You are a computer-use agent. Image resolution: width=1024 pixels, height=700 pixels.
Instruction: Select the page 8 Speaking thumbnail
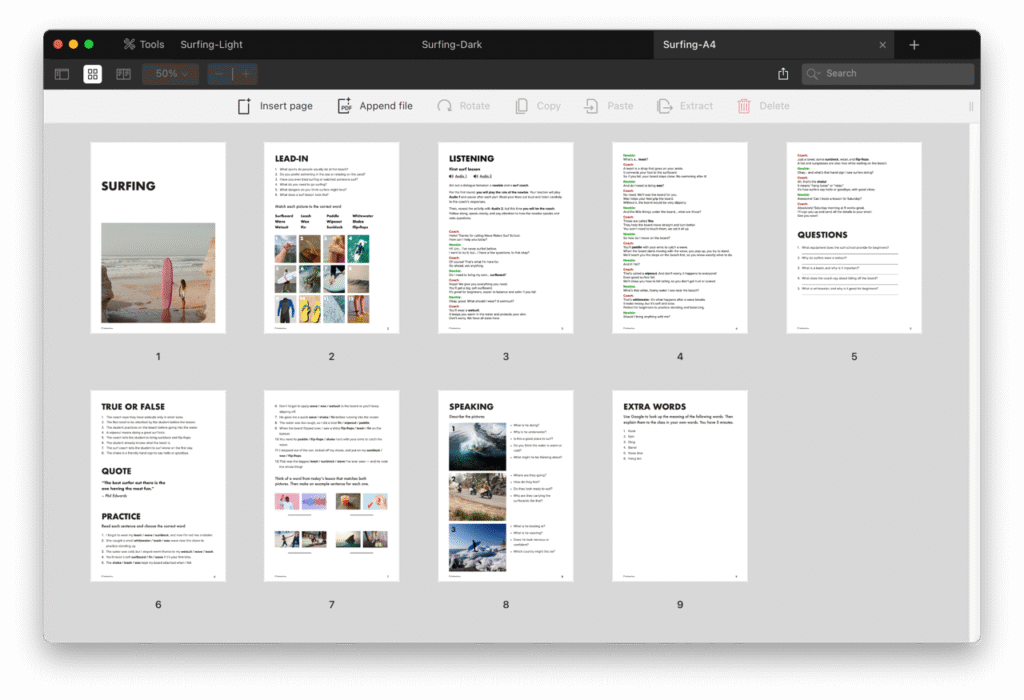click(x=506, y=486)
